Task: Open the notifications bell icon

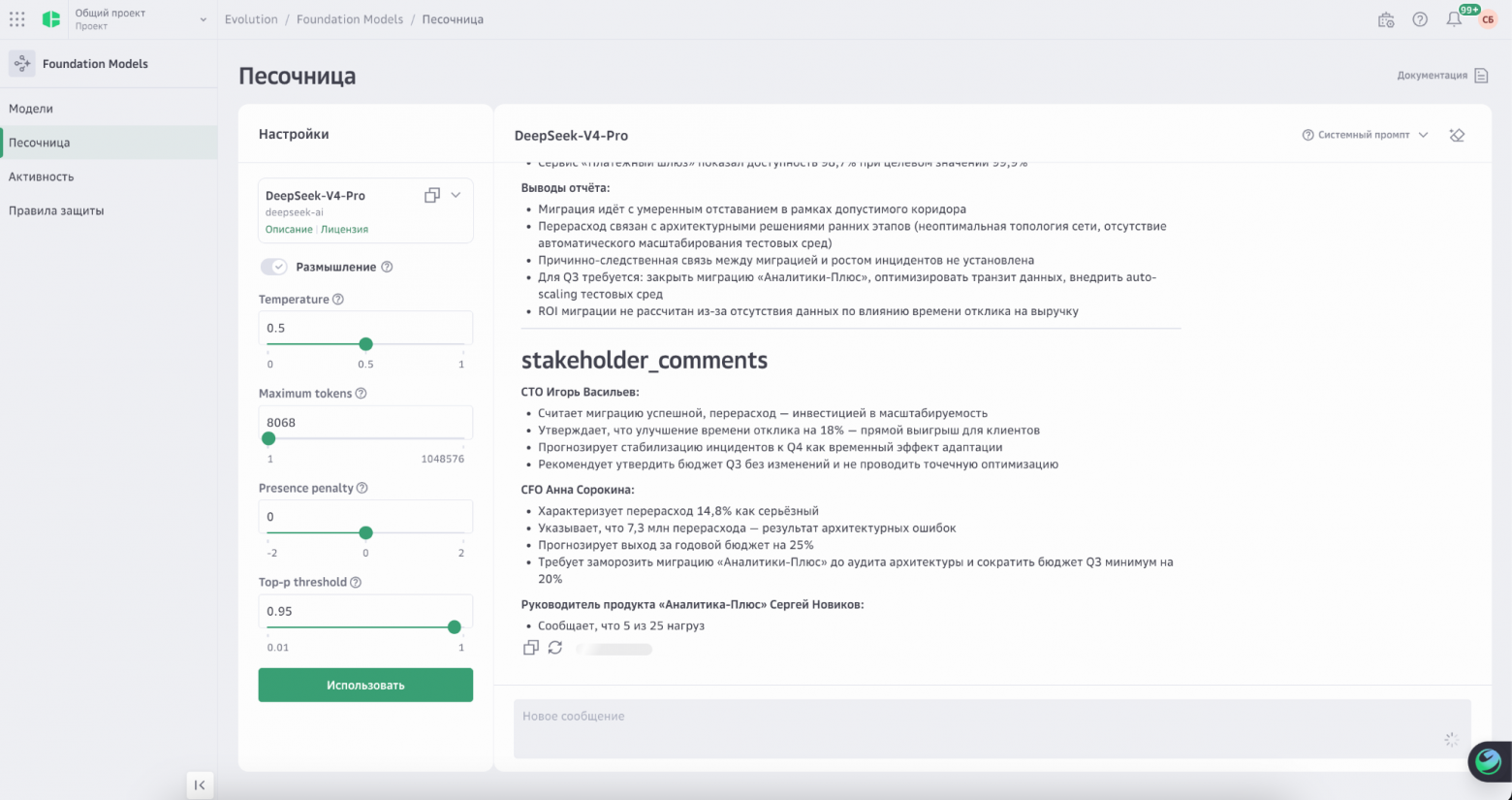Action: pyautogui.click(x=1454, y=19)
